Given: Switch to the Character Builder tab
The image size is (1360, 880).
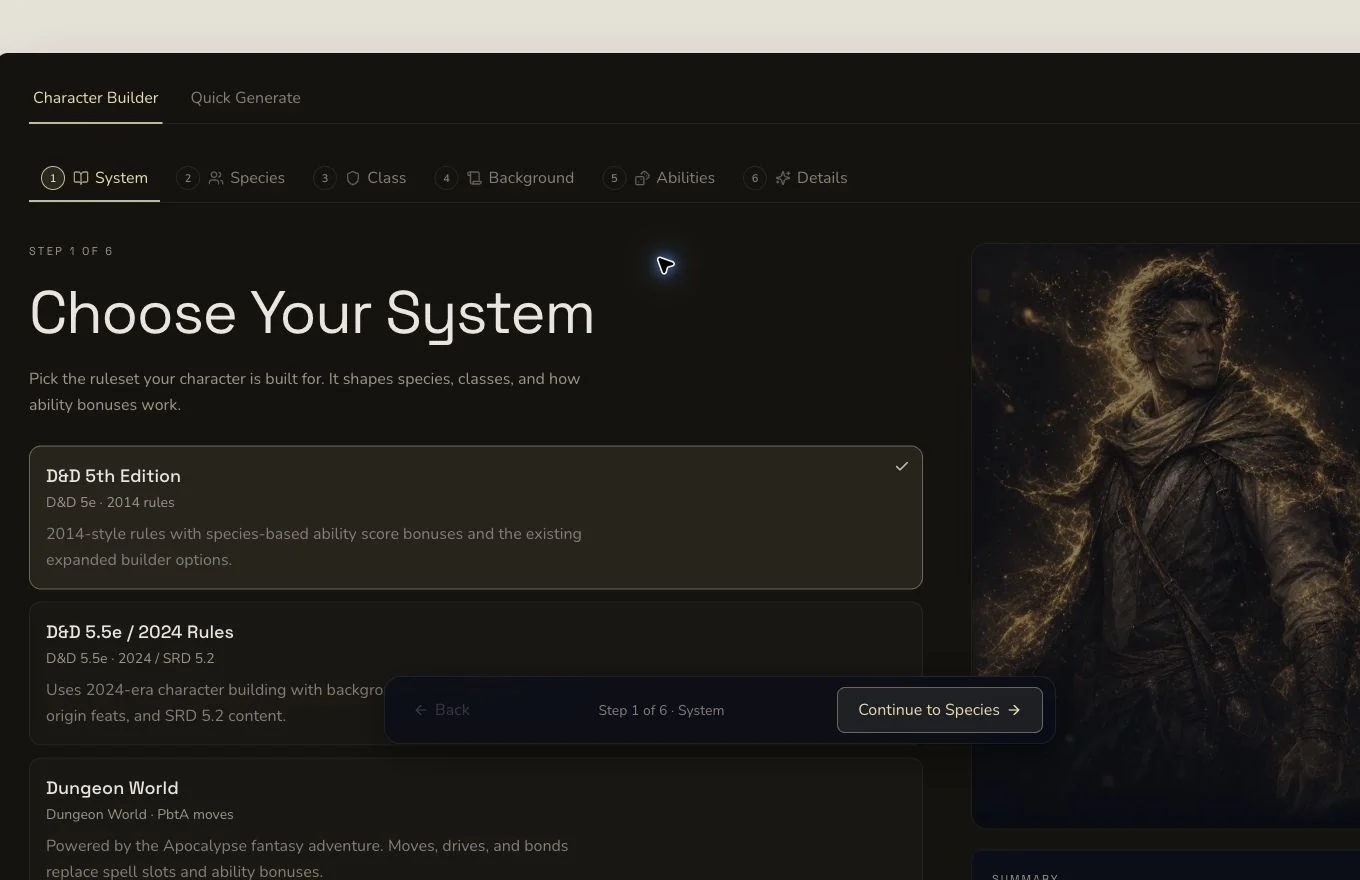Looking at the screenshot, I should coord(96,98).
